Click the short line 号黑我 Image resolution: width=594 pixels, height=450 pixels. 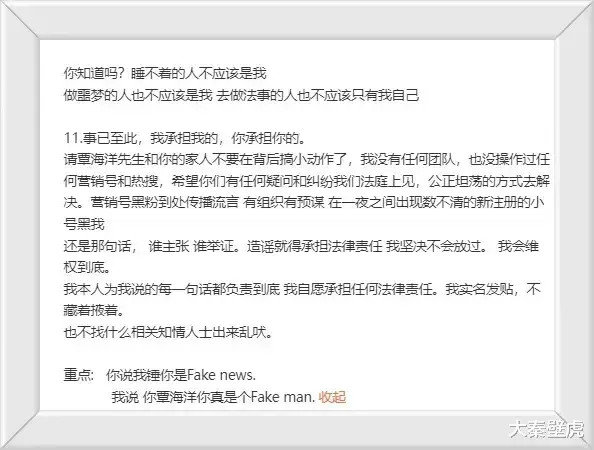[84, 224]
